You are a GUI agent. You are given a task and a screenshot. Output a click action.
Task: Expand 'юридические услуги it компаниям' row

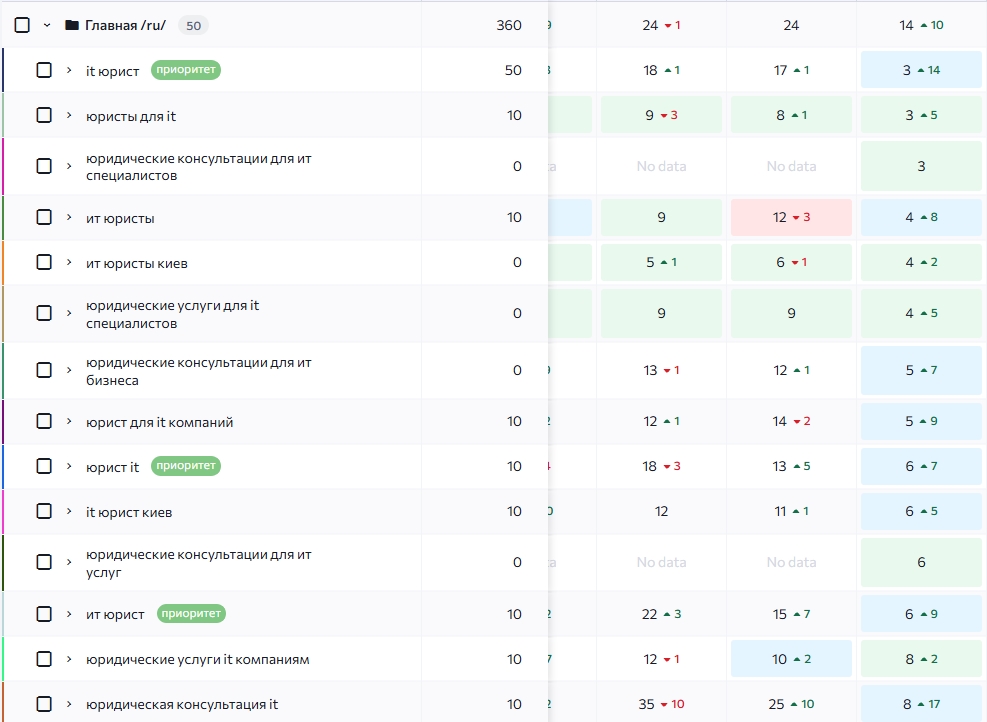69,659
